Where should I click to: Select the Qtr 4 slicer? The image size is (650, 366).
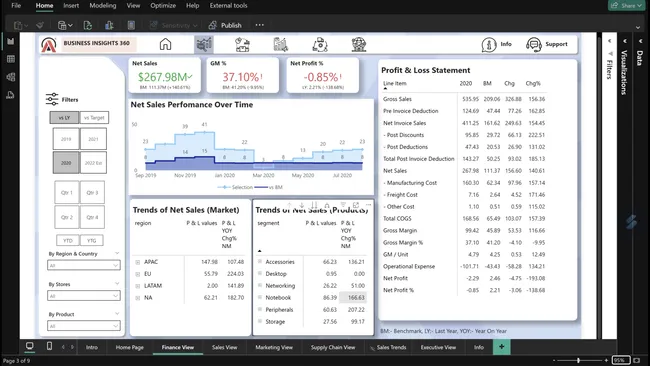point(92,217)
